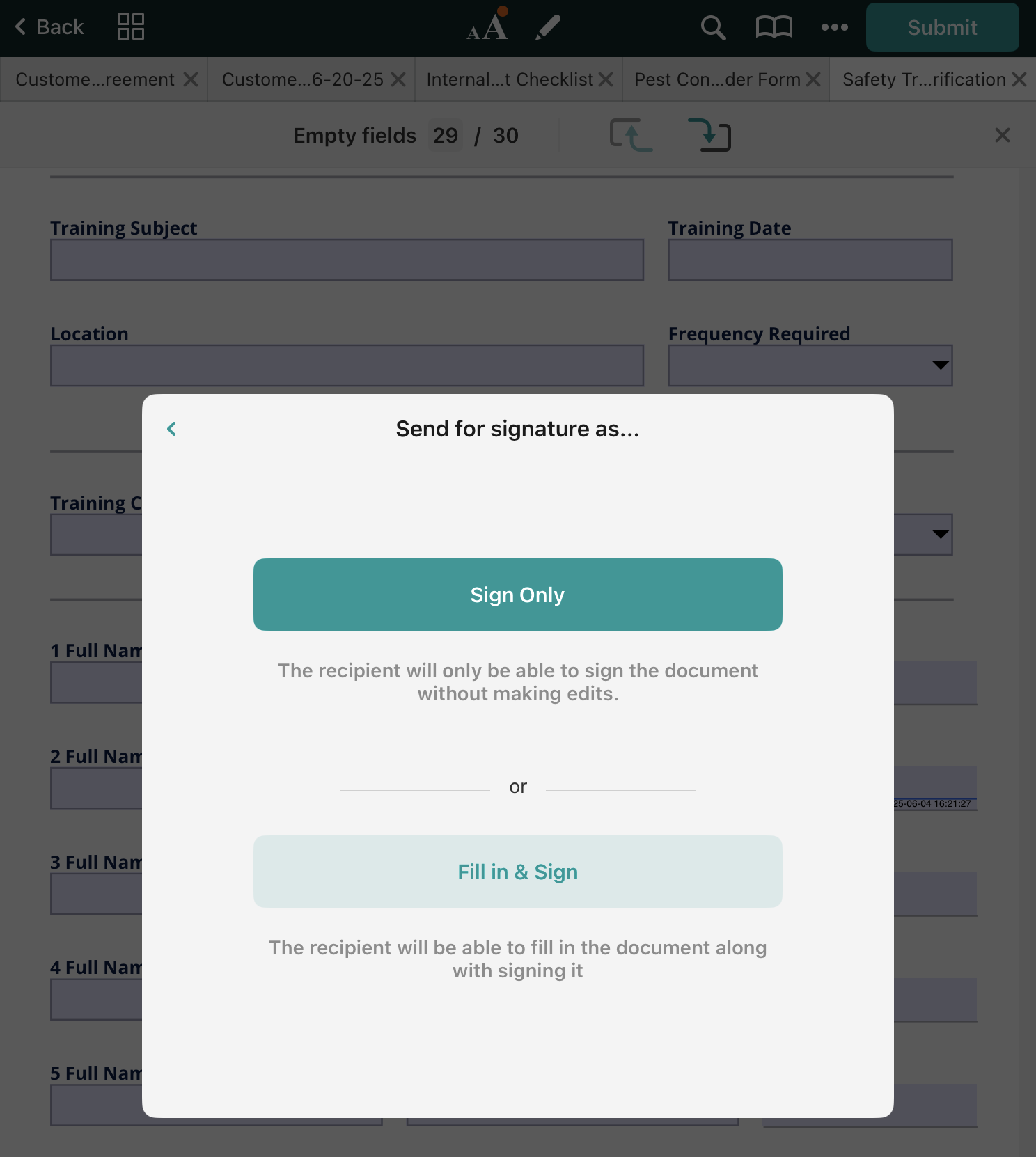This screenshot has height=1157, width=1036.
Task: Jump to the previous empty field
Action: [x=631, y=135]
